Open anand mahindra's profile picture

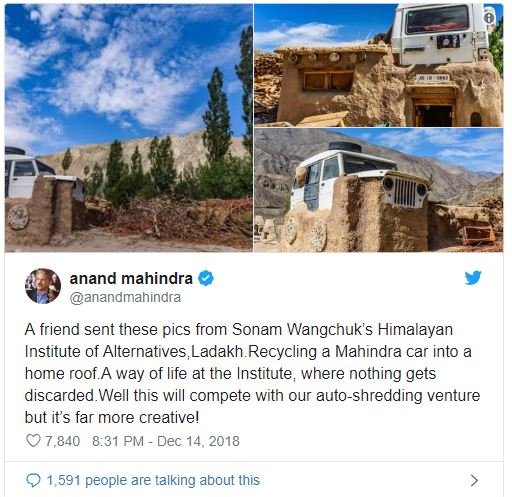(x=43, y=286)
